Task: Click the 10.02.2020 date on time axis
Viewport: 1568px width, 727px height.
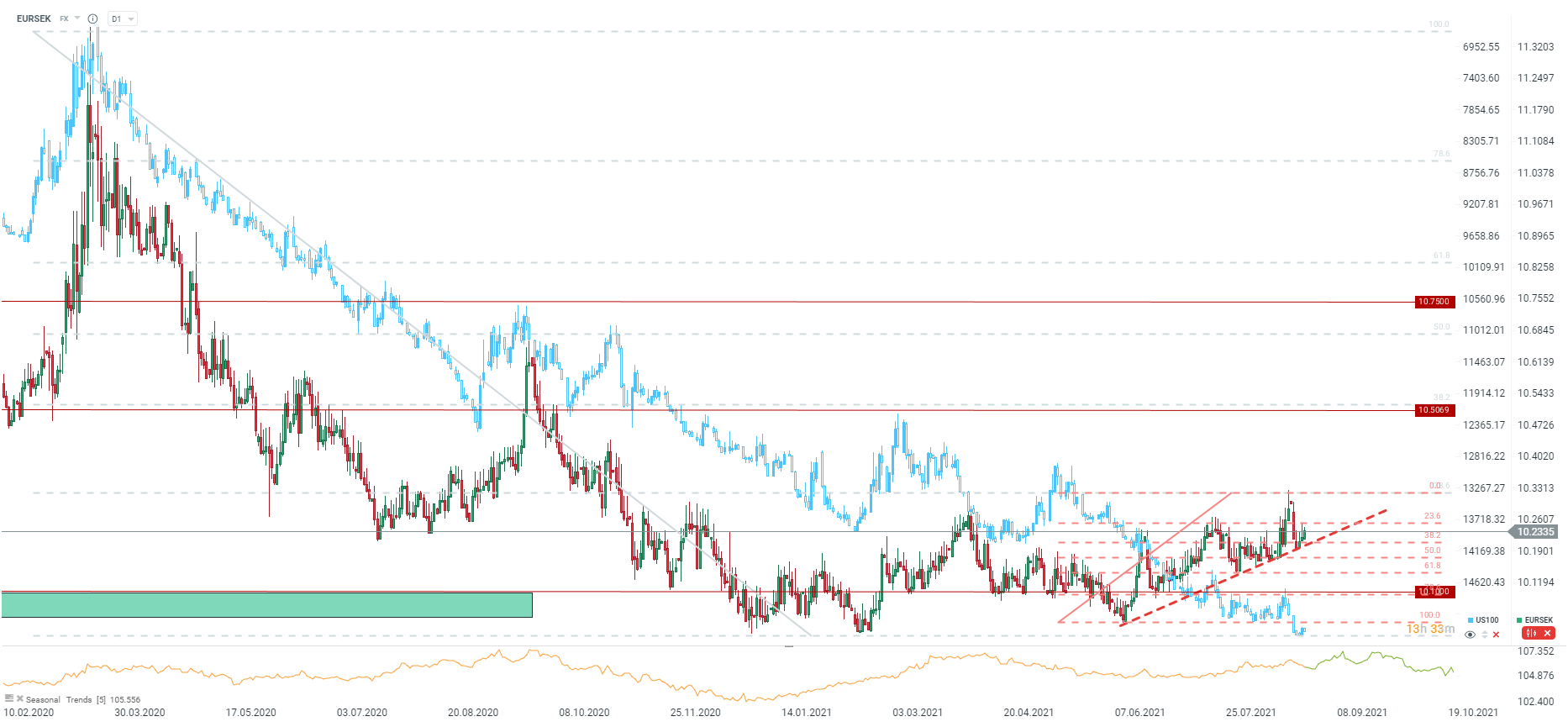Action: tap(29, 713)
